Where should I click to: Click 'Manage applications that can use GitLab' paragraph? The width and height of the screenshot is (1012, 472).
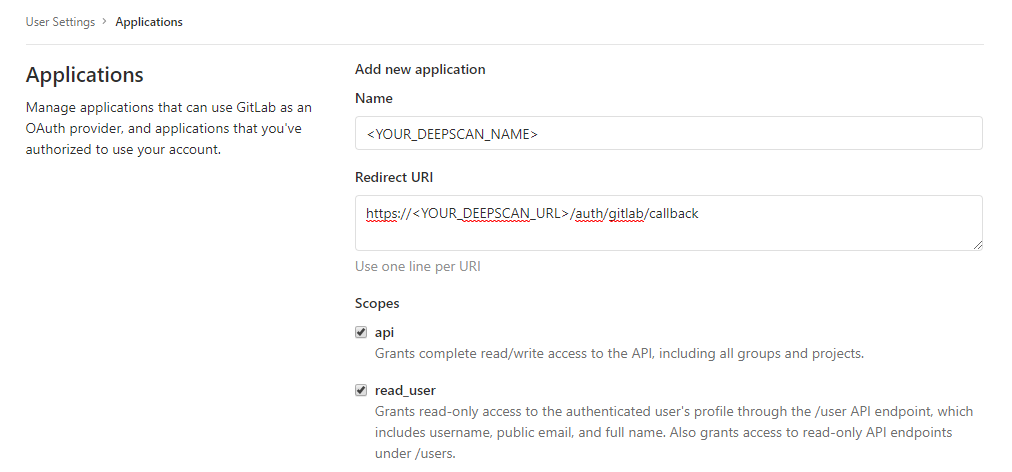[x=169, y=128]
